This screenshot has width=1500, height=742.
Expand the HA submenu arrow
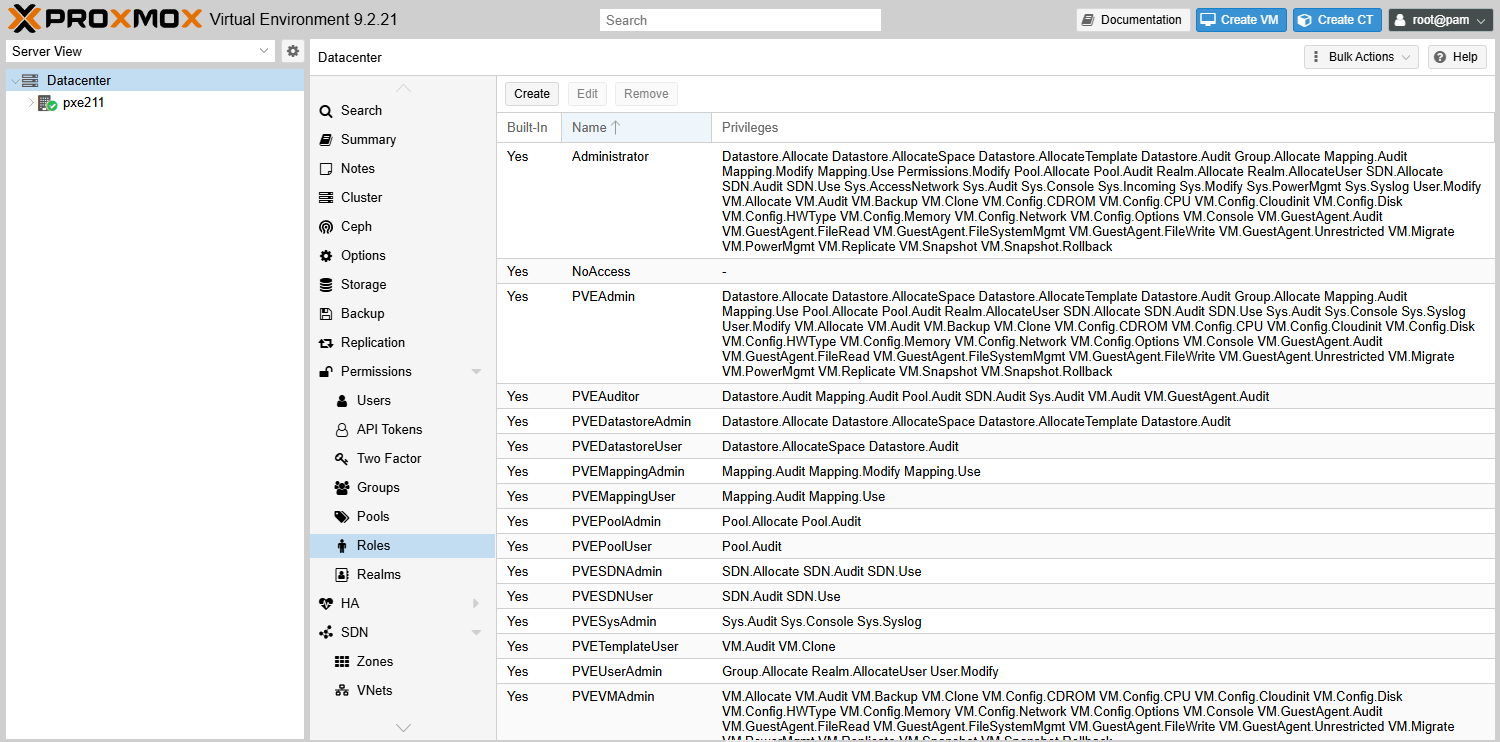point(477,603)
